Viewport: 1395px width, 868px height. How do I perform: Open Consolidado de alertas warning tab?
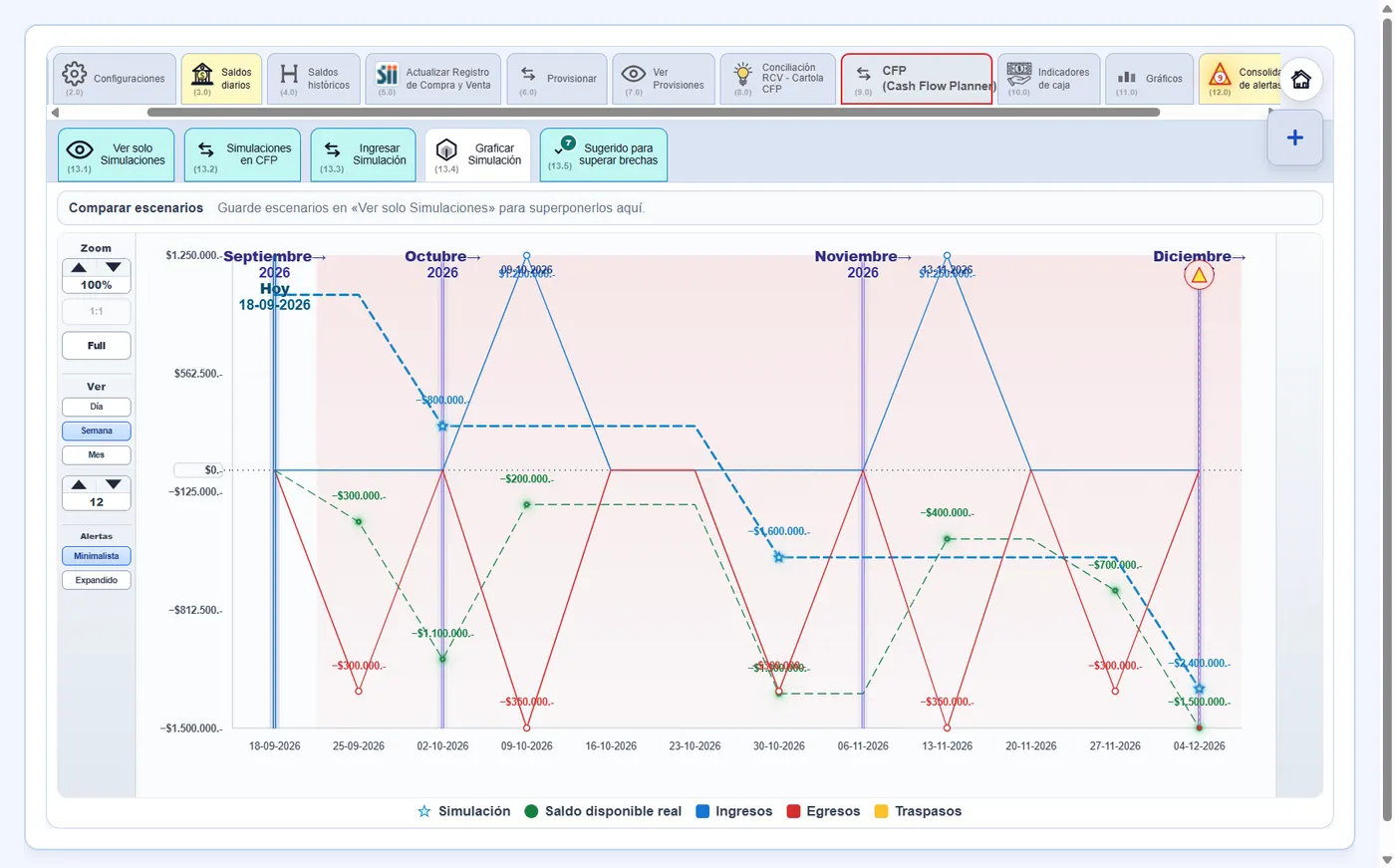coord(1241,79)
